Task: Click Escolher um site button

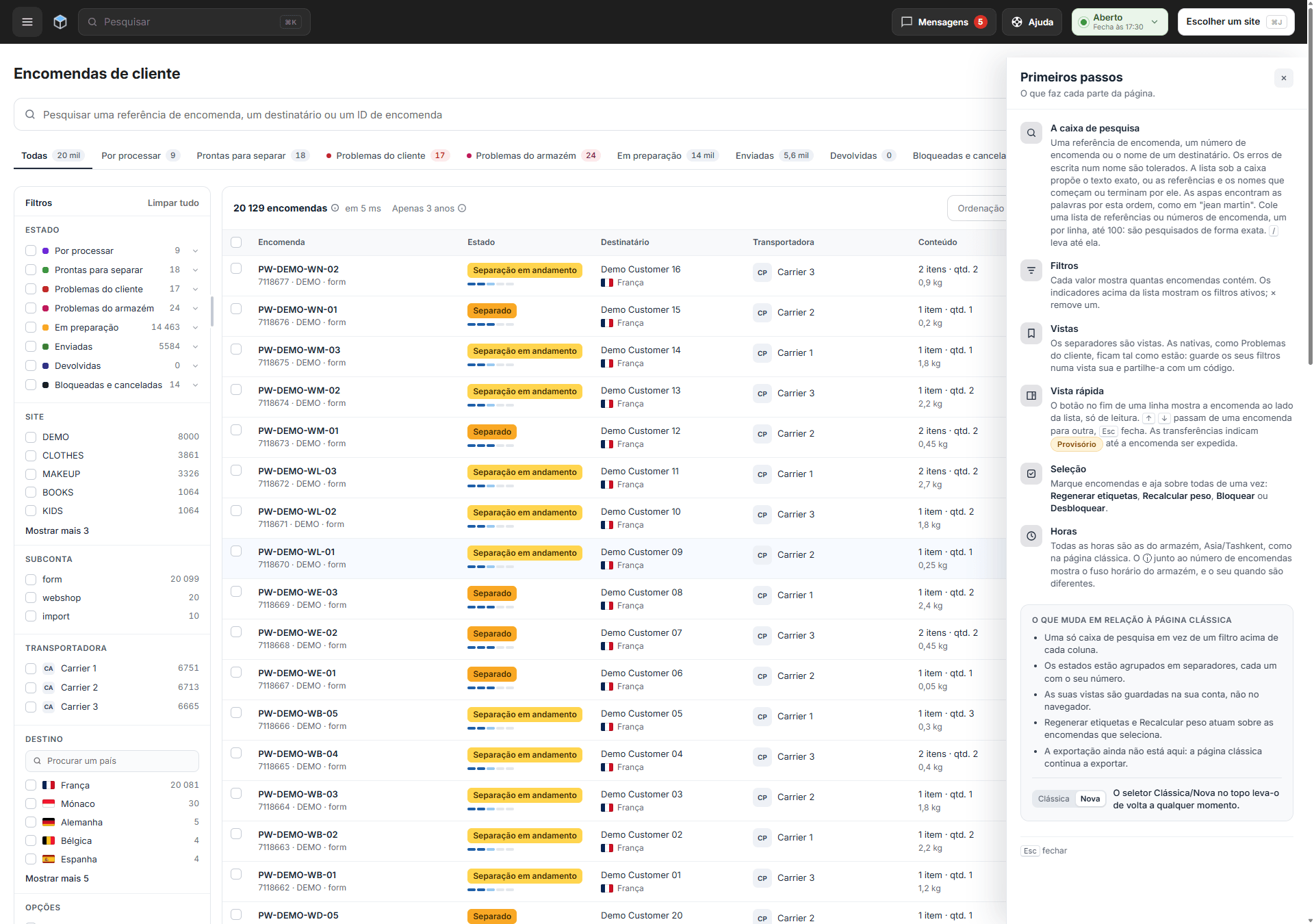Action: pos(1235,22)
